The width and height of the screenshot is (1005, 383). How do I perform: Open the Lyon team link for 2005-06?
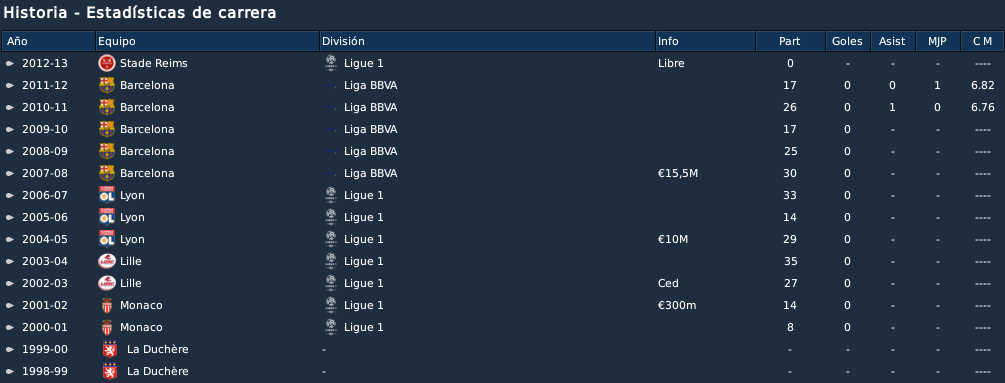(x=132, y=217)
